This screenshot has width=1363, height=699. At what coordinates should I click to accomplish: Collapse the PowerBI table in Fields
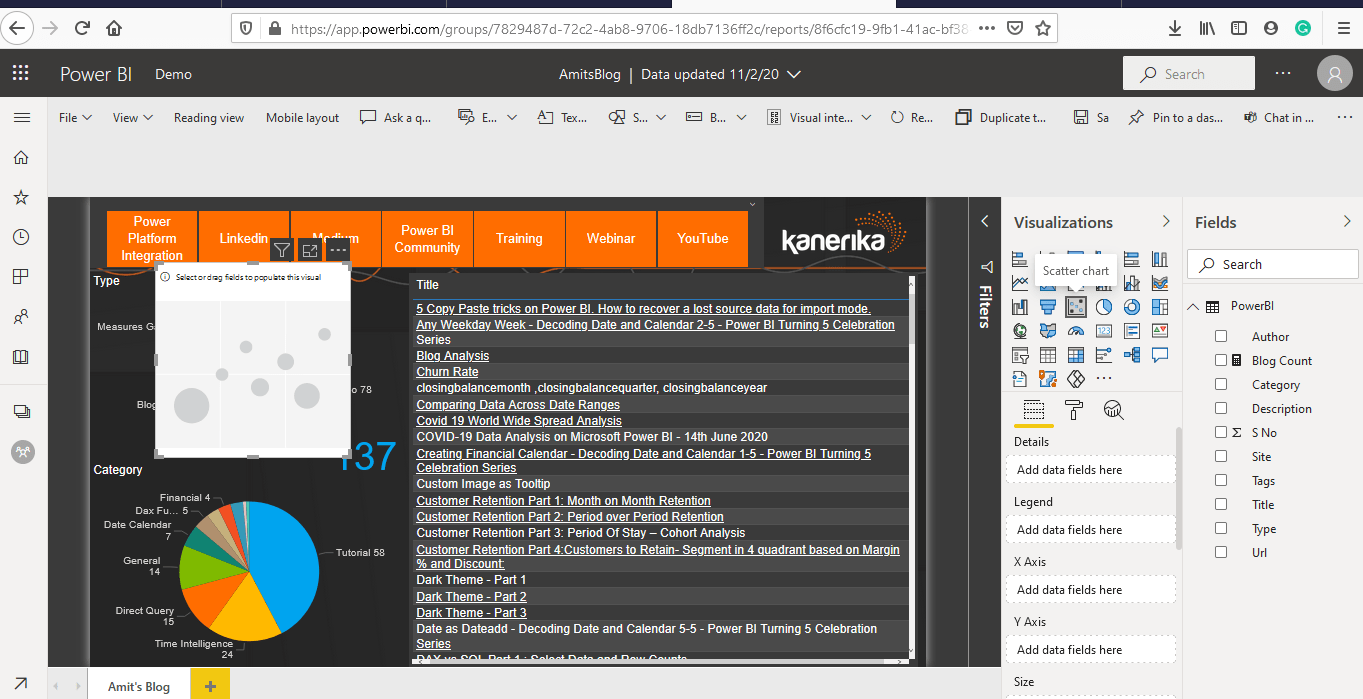(x=1193, y=307)
